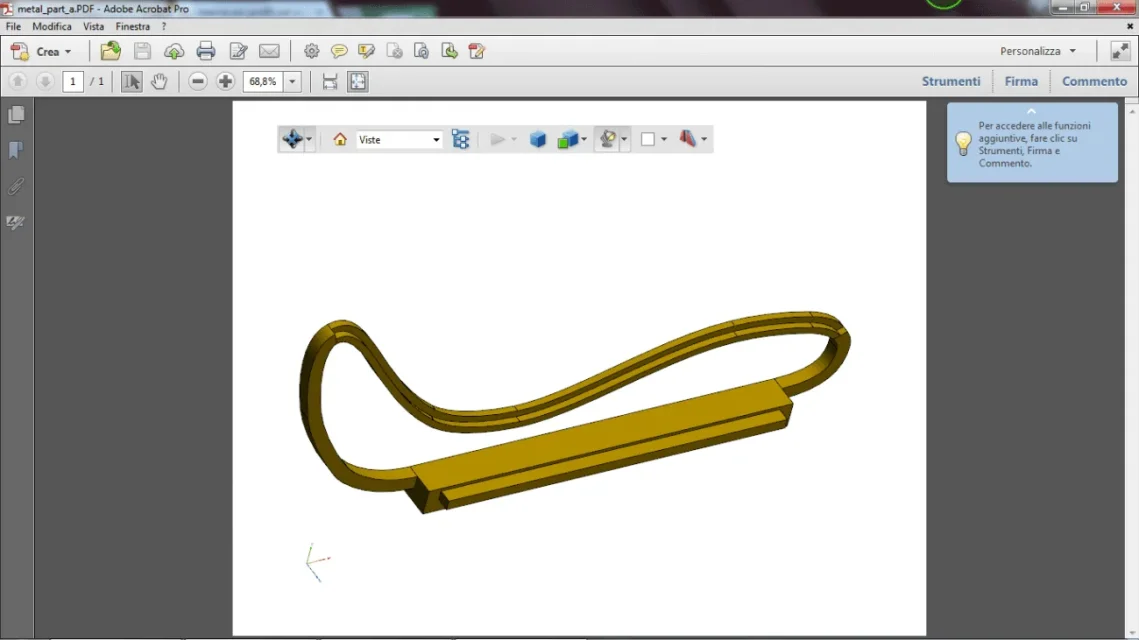Click the 68,8% zoom value field

[x=263, y=81]
